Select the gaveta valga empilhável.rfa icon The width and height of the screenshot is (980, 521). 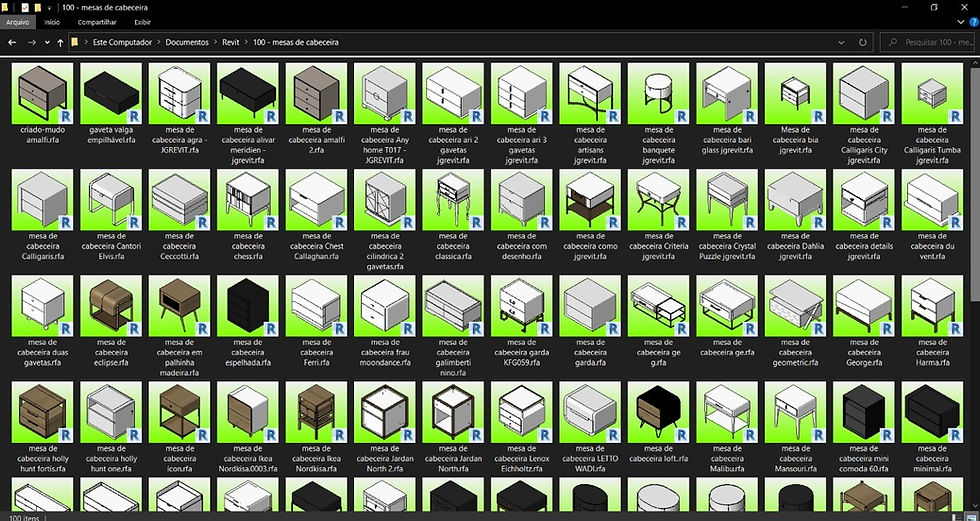coord(111,93)
